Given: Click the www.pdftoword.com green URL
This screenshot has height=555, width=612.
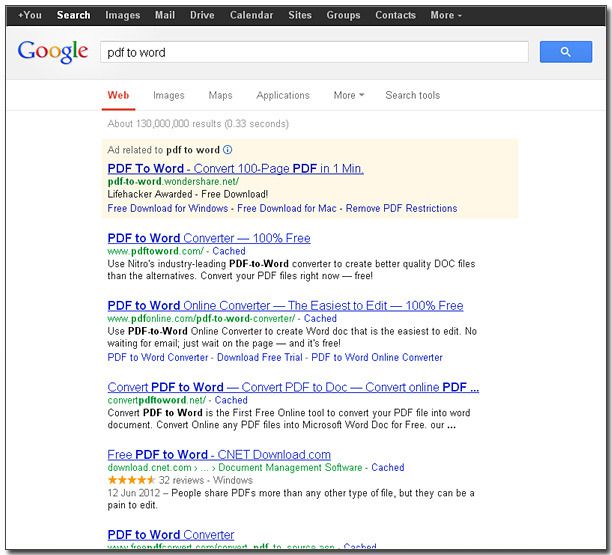Looking at the screenshot, I should pyautogui.click(x=155, y=251).
